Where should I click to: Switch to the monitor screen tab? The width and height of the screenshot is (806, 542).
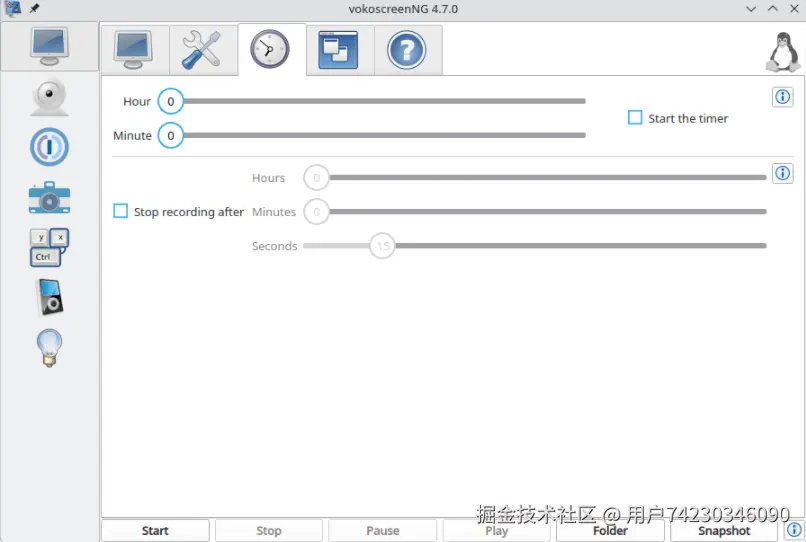135,50
